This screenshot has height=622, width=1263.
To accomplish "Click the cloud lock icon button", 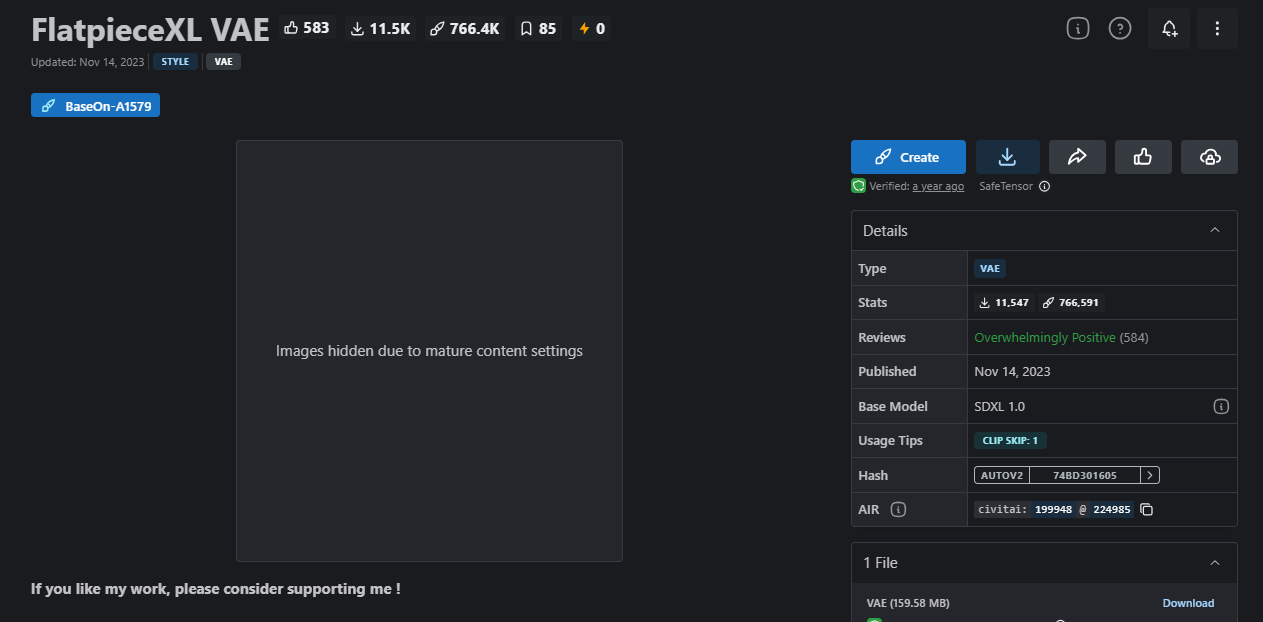I will tap(1209, 157).
